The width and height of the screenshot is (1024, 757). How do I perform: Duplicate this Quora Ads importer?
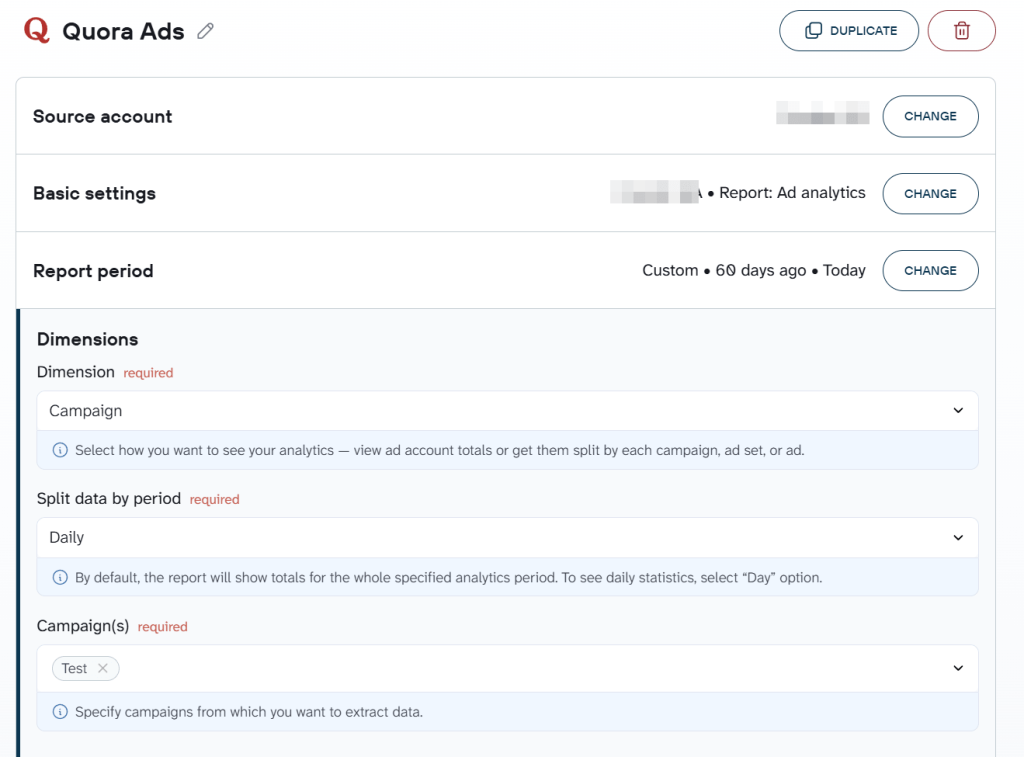tap(849, 31)
